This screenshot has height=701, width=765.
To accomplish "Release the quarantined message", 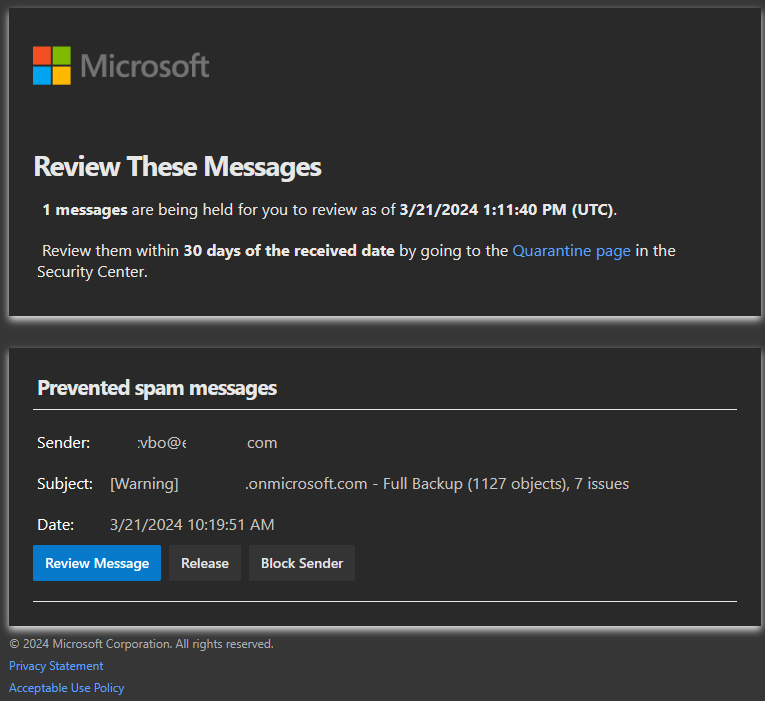I will pos(205,563).
